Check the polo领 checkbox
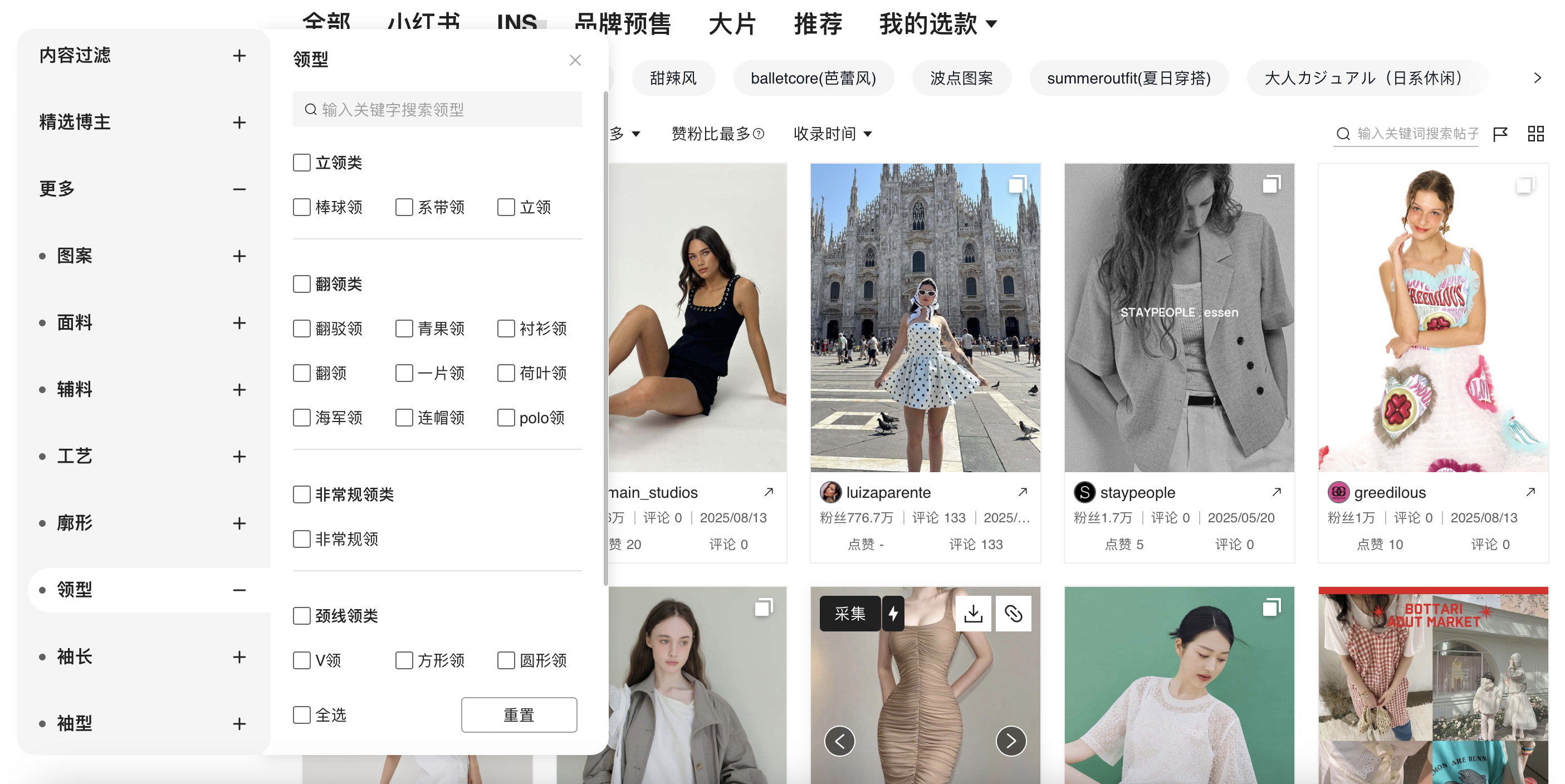Screen dimensions: 1565x784 pos(506,417)
